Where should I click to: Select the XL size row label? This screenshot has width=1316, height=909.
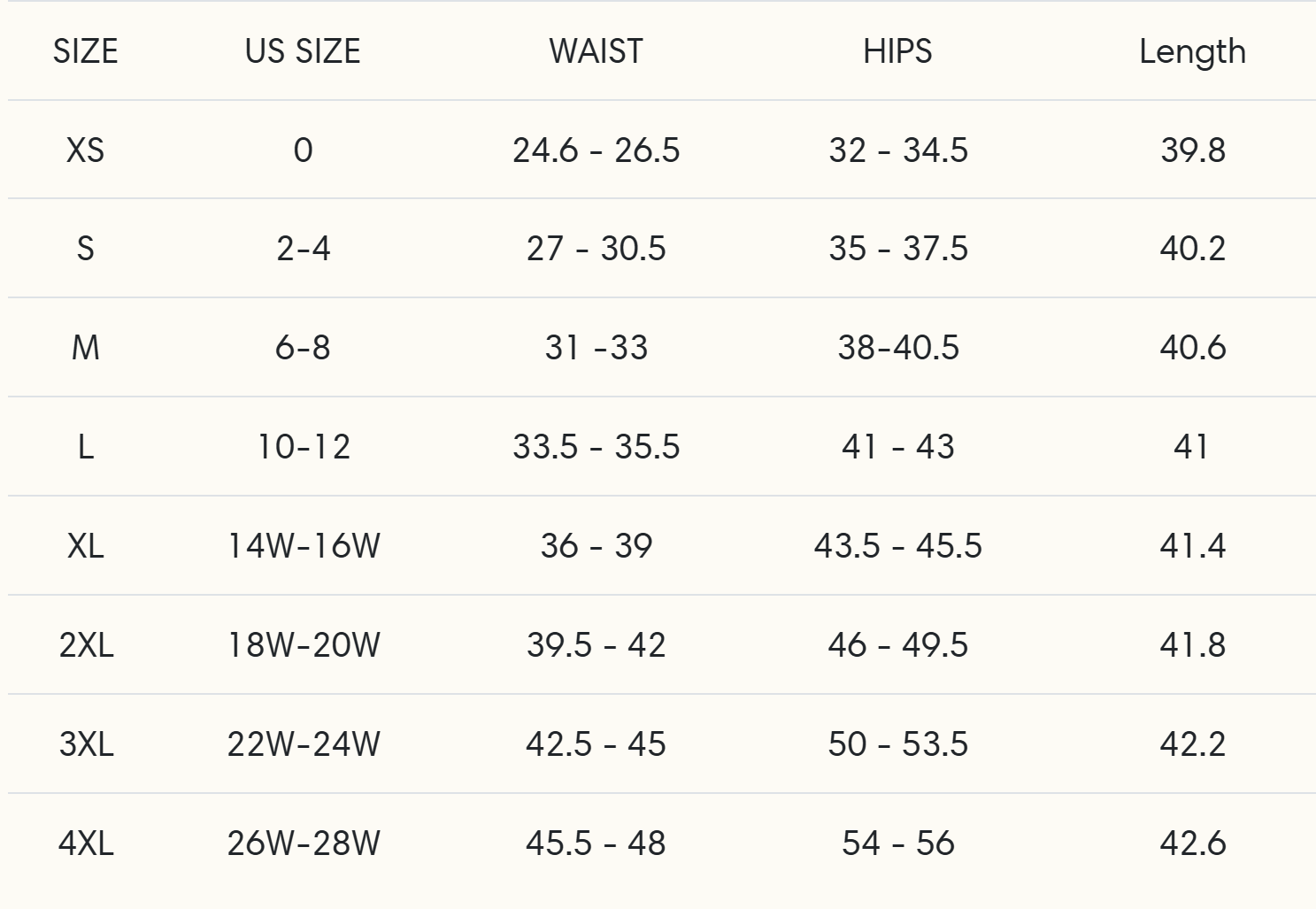coord(85,546)
